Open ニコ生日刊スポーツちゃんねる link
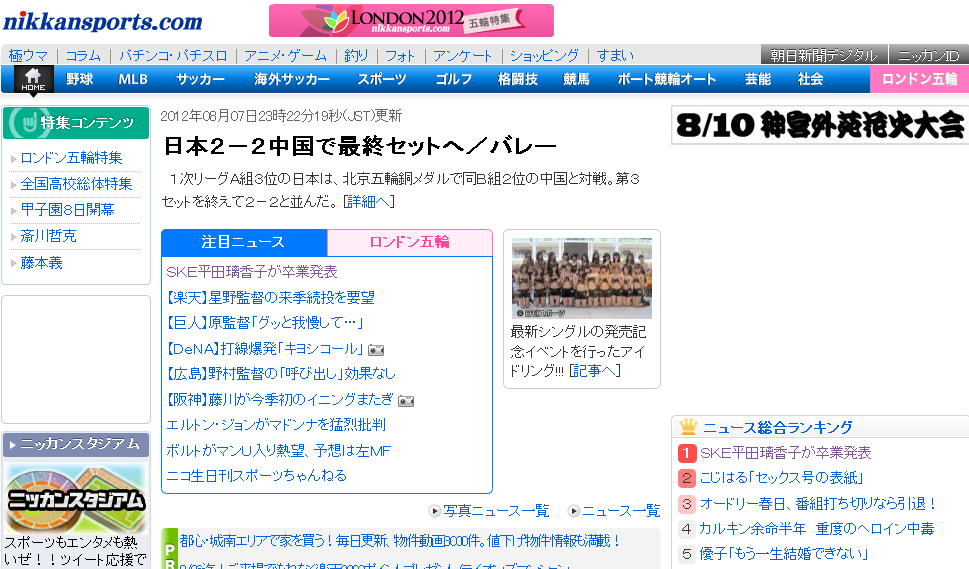Viewport: 969px width, 569px height. pos(256,476)
